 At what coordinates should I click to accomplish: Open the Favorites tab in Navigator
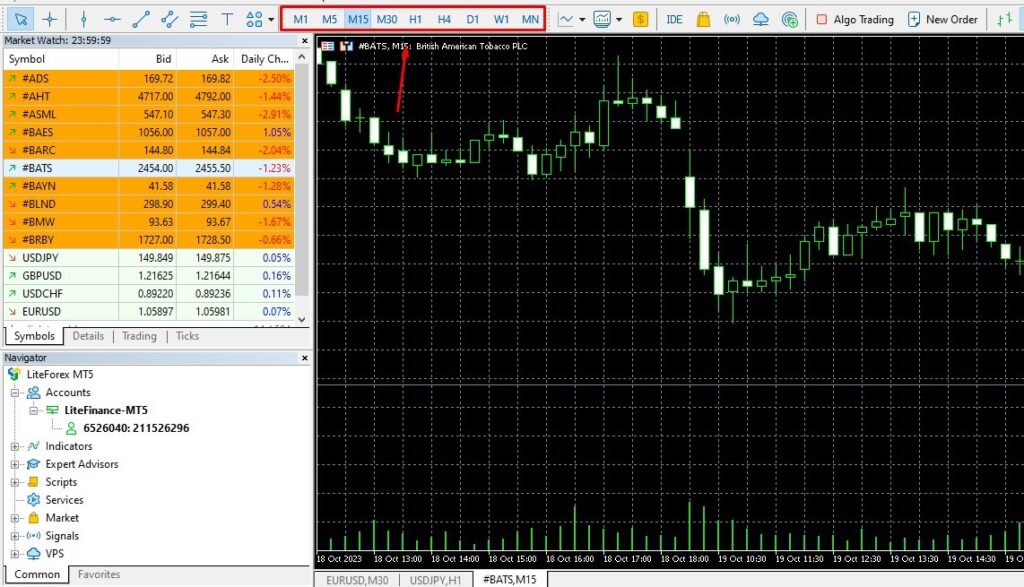tap(99, 574)
